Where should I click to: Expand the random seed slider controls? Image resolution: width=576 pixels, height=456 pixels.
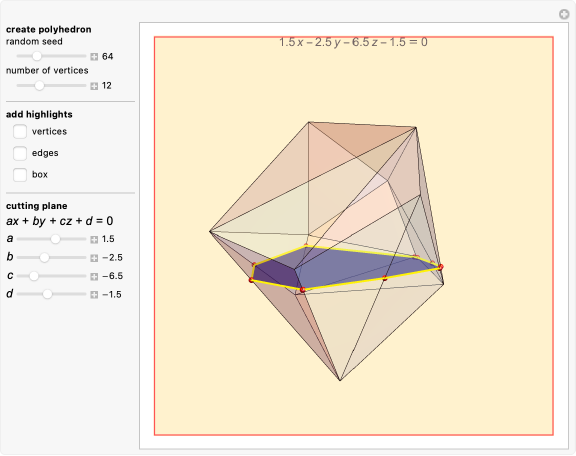pyautogui.click(x=94, y=57)
